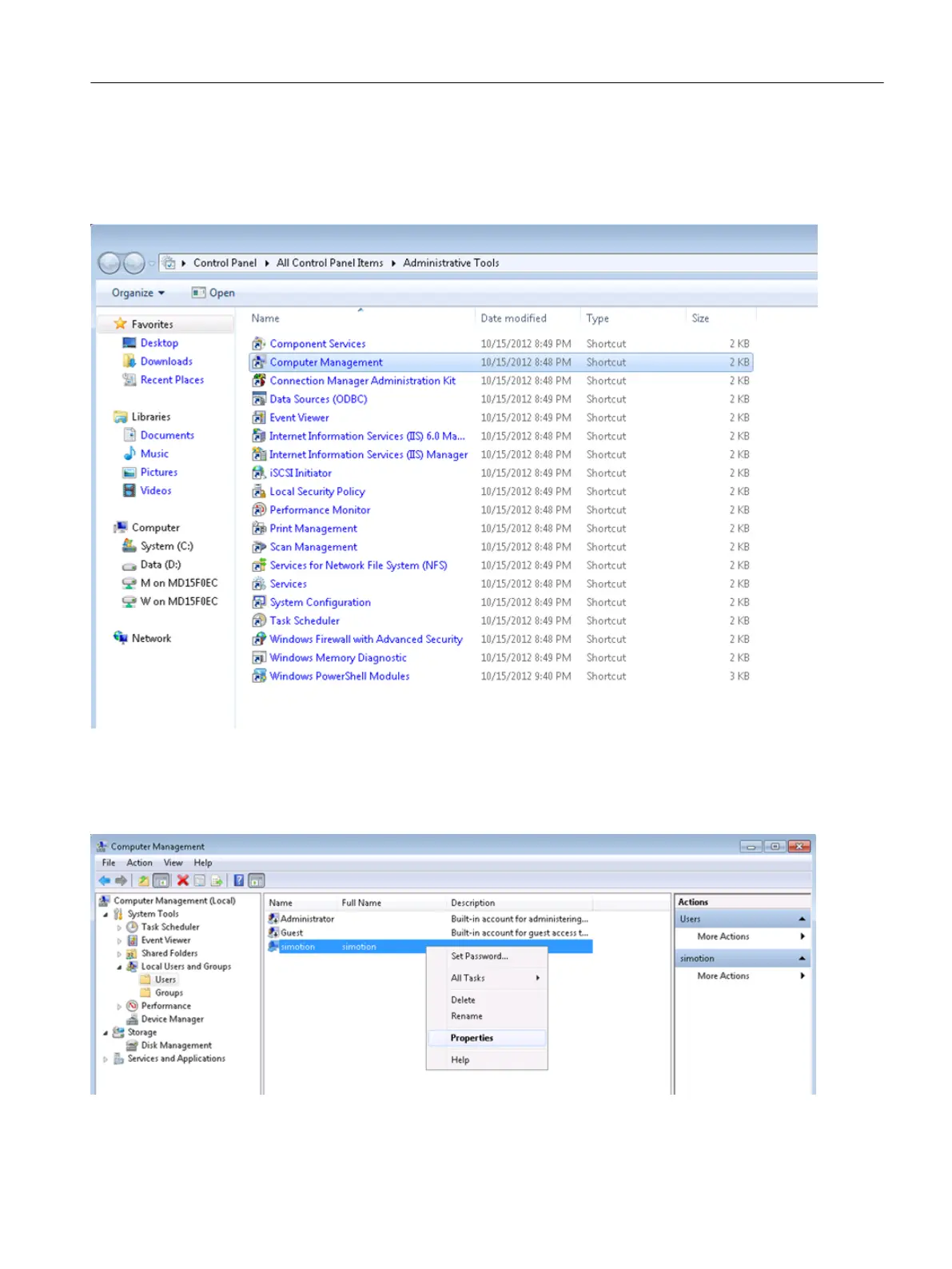
Task: Collapse the System Tools tree node
Action: pyautogui.click(x=106, y=914)
